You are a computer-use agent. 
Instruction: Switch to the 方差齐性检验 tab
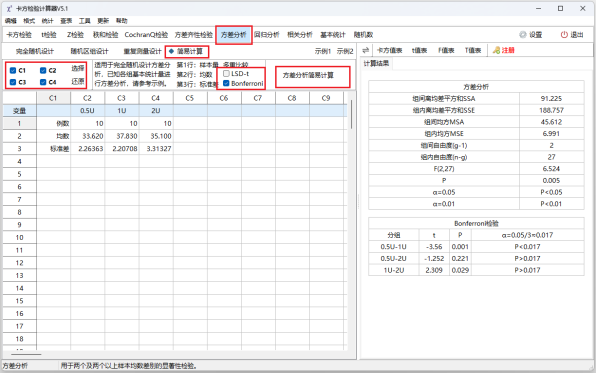193,35
